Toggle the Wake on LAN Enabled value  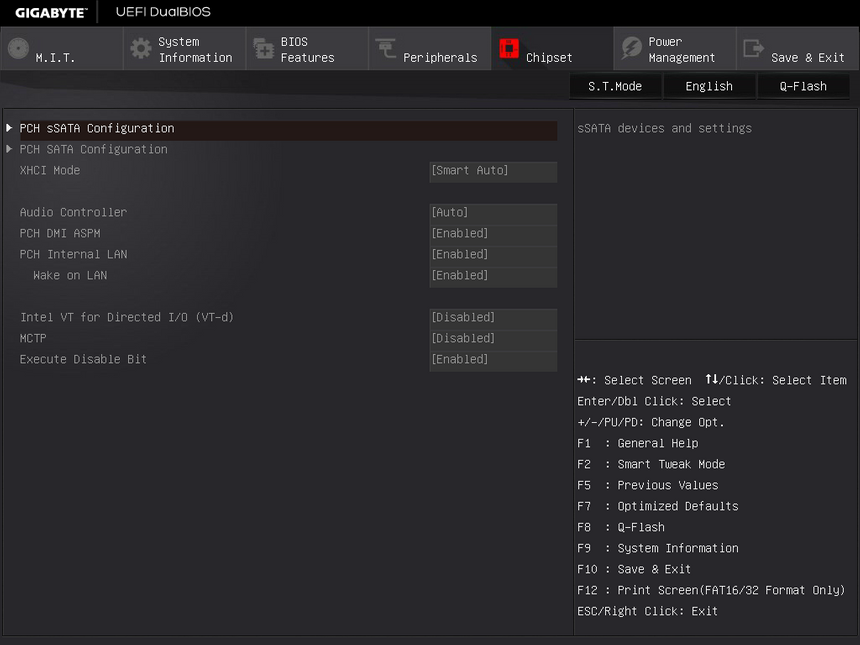pyautogui.click(x=492, y=276)
